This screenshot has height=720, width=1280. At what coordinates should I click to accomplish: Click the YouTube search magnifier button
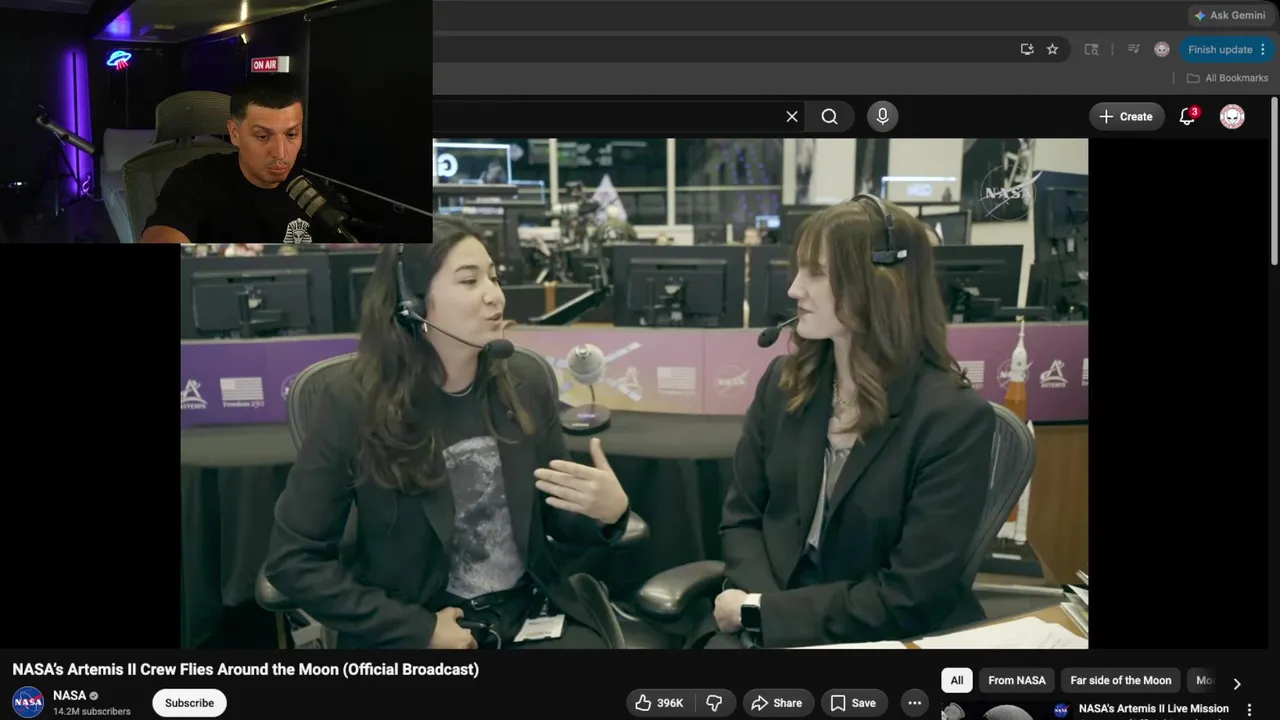(830, 117)
